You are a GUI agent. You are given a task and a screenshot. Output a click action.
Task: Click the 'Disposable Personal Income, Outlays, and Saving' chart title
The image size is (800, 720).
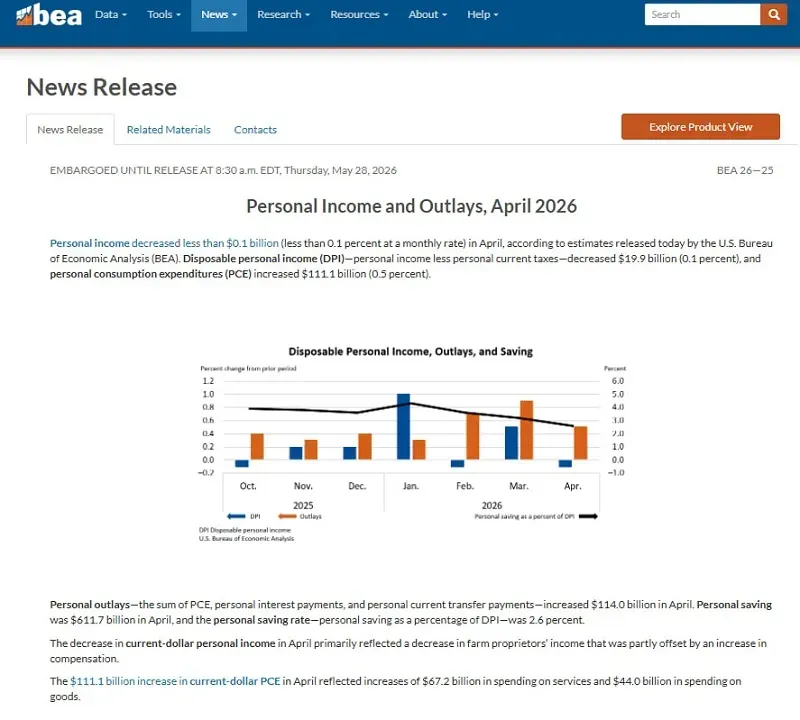click(x=410, y=352)
